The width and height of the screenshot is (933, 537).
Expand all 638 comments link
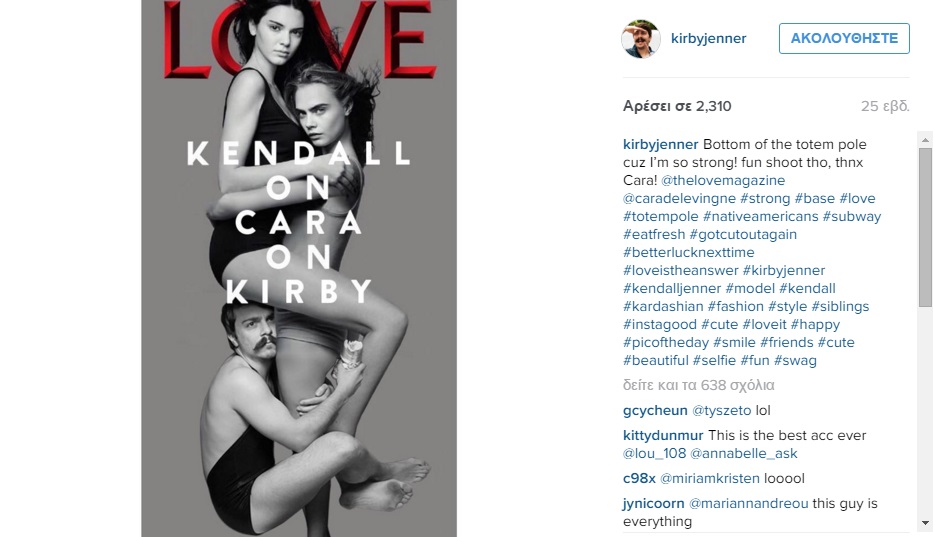(x=699, y=385)
